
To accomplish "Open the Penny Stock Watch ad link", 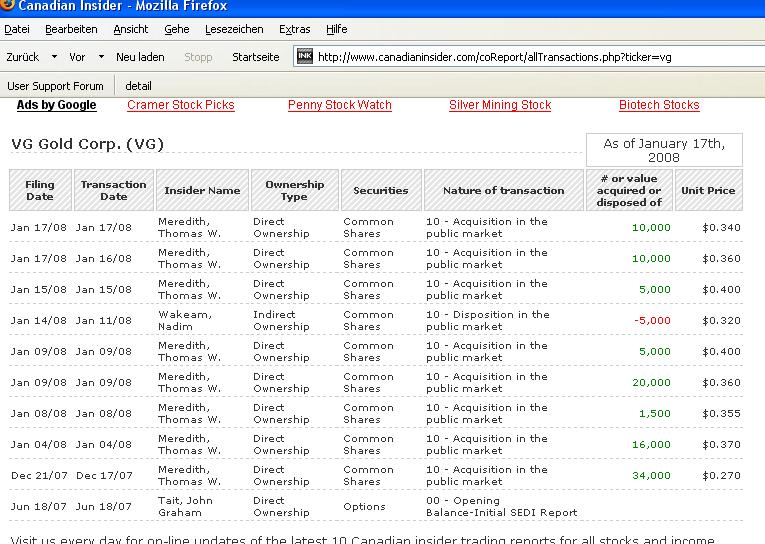I will coord(340,105).
